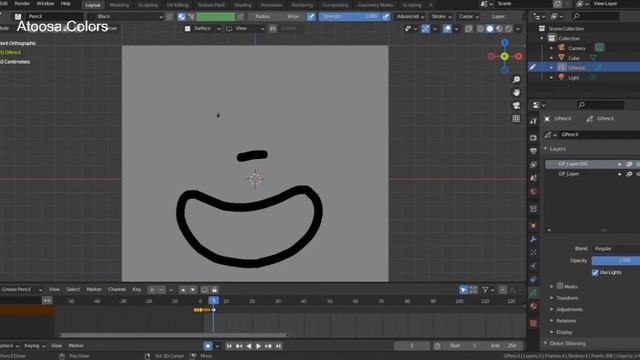Click the viewport pan hand icon
Viewport: 640px width, 360px height.
[516, 93]
